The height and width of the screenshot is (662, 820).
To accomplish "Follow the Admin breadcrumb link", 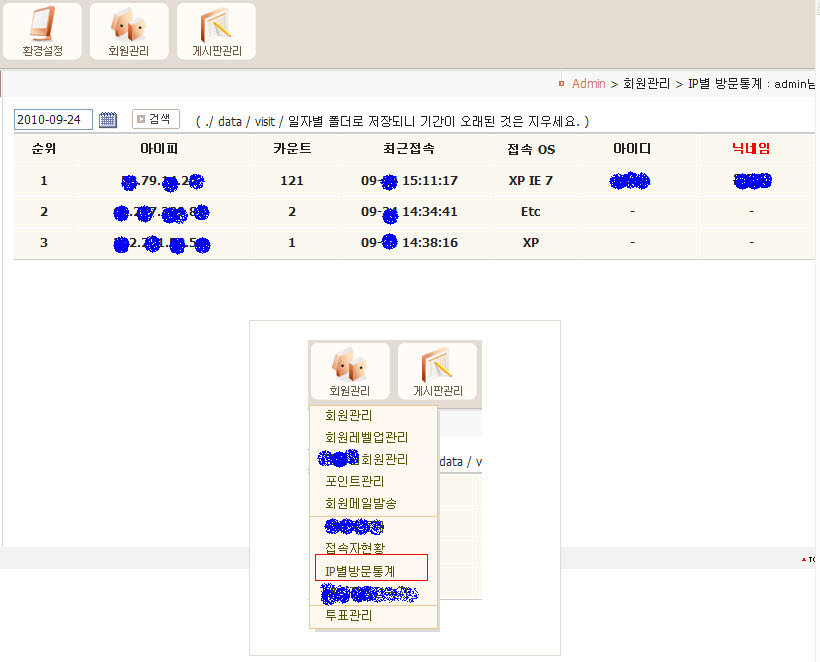I will (588, 84).
